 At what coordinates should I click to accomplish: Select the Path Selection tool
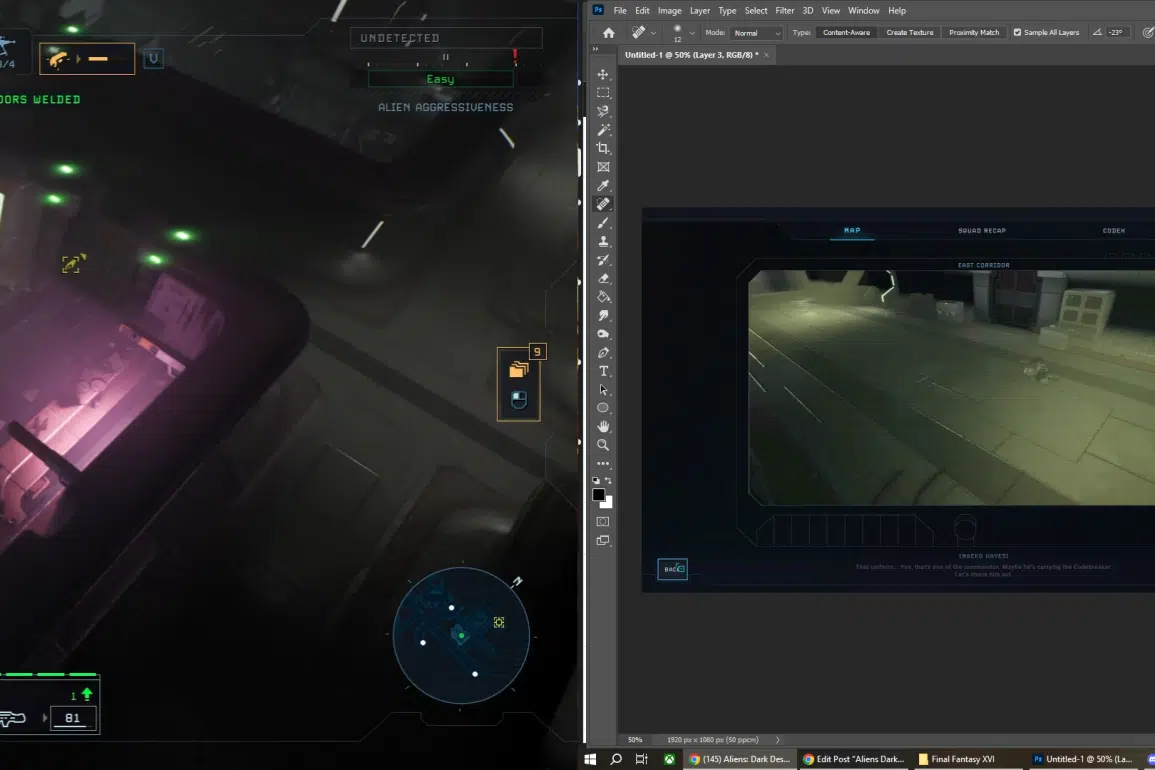click(603, 389)
